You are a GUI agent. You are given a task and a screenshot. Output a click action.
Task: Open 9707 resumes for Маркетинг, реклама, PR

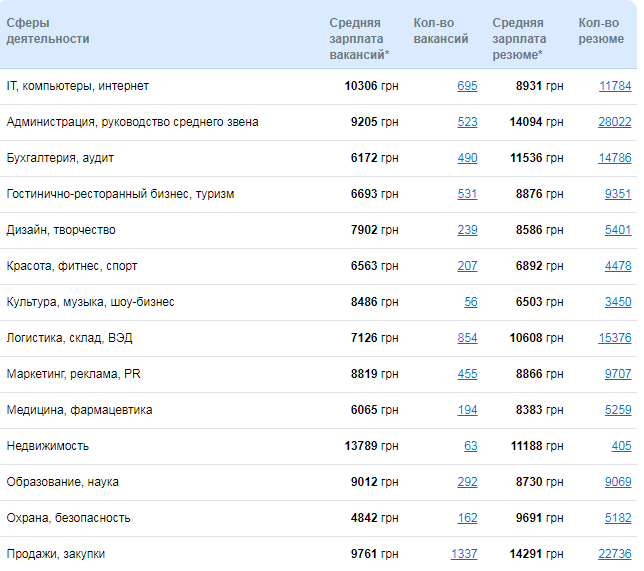coord(618,374)
